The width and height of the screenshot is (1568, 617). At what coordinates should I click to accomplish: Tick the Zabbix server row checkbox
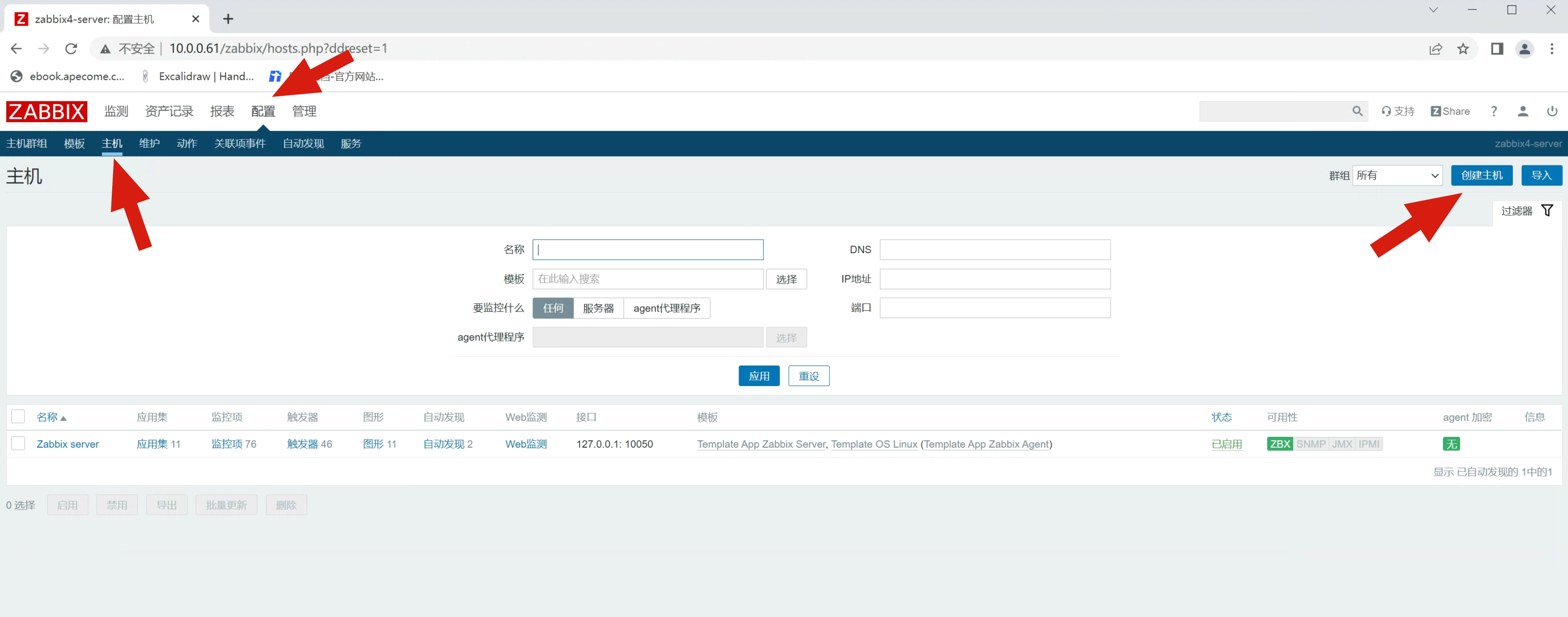pos(18,444)
